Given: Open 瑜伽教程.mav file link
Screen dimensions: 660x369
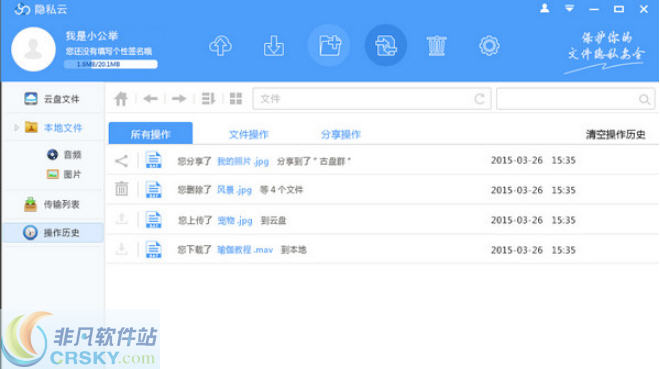Looking at the screenshot, I should point(245,250).
